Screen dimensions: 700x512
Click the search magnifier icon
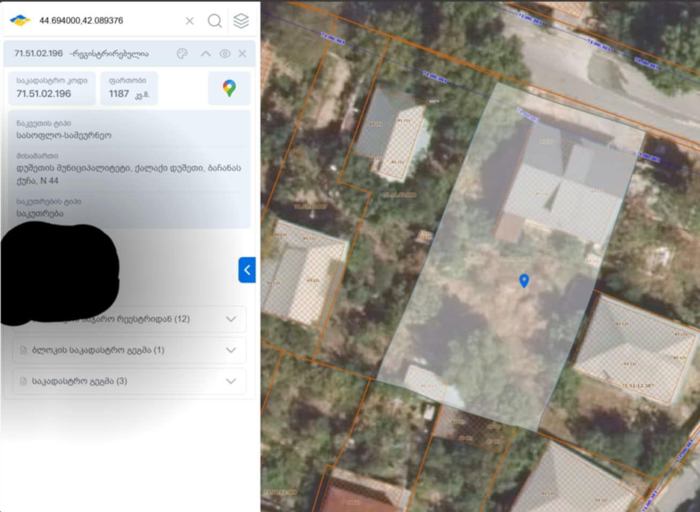coord(215,20)
